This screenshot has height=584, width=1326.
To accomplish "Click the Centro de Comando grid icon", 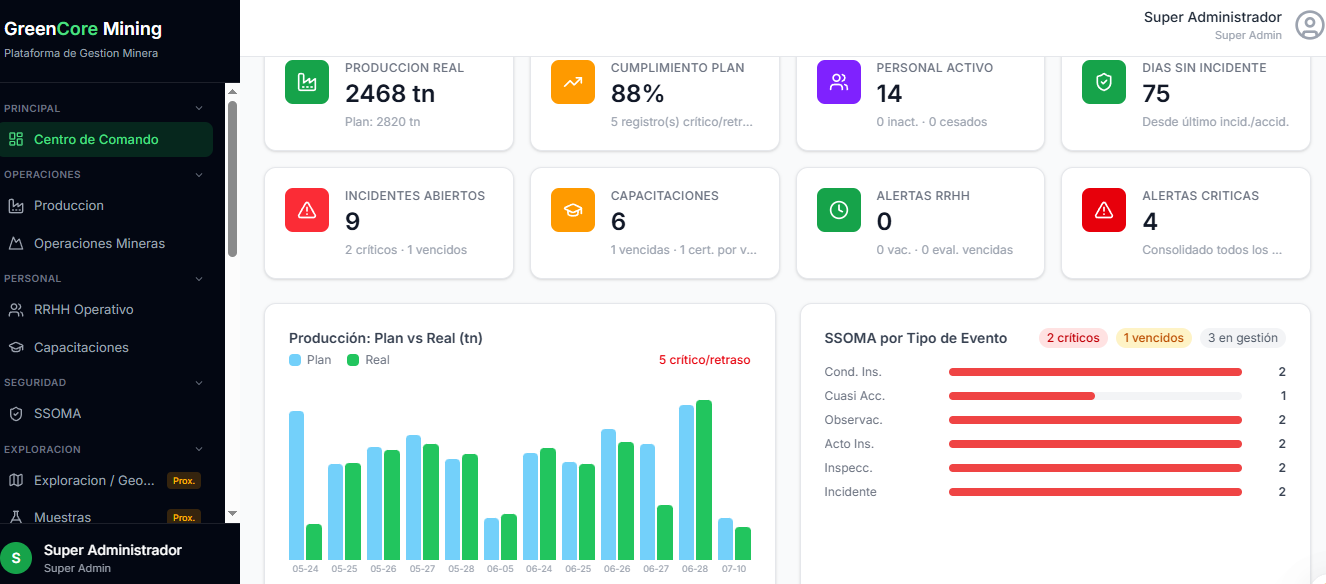I will point(16,139).
